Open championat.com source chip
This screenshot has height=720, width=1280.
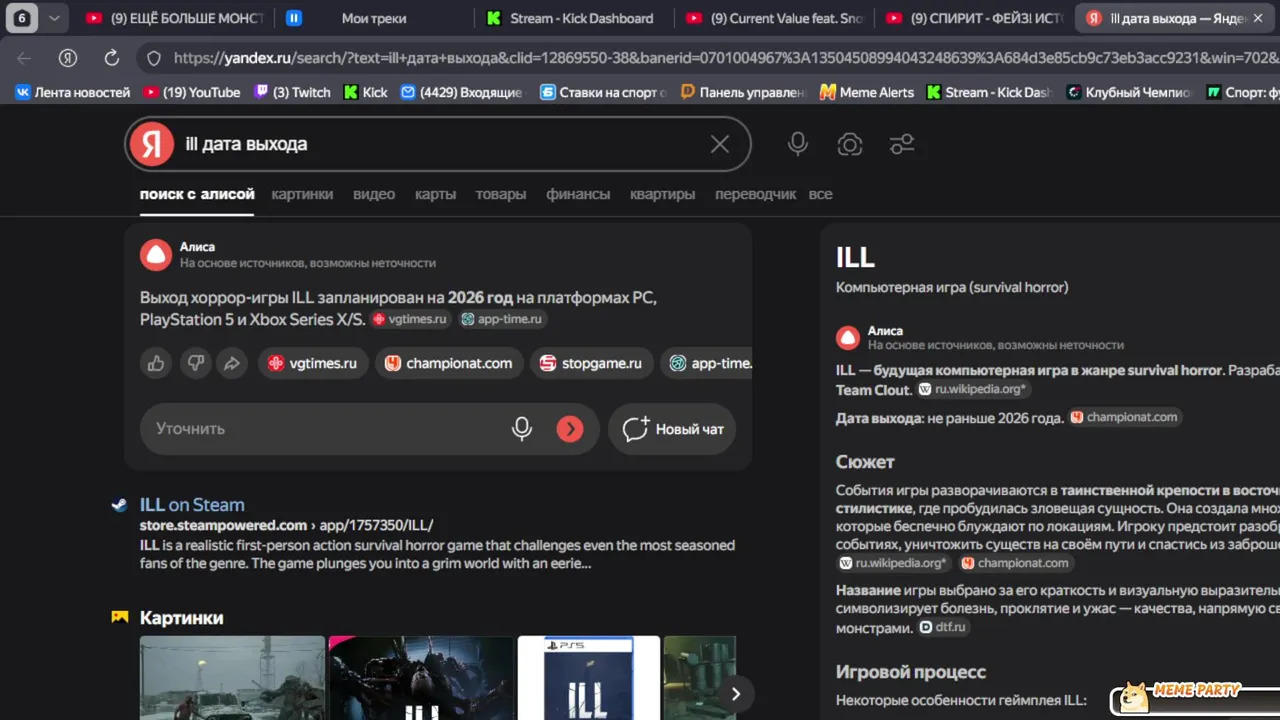point(449,363)
